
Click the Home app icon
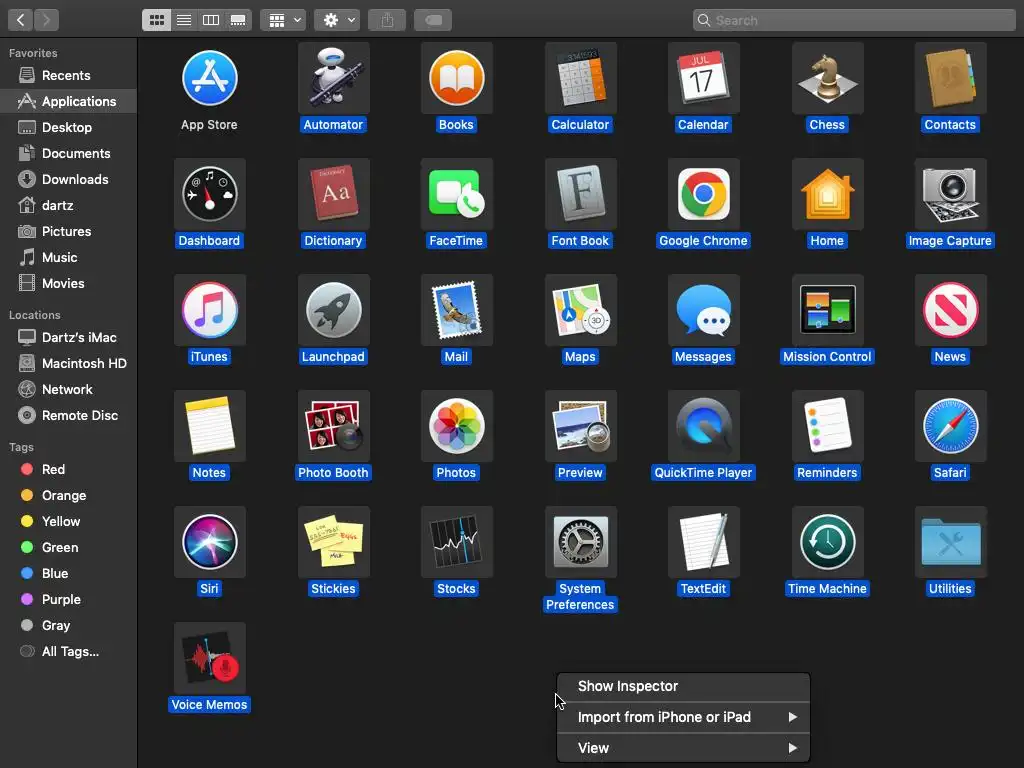(x=827, y=194)
